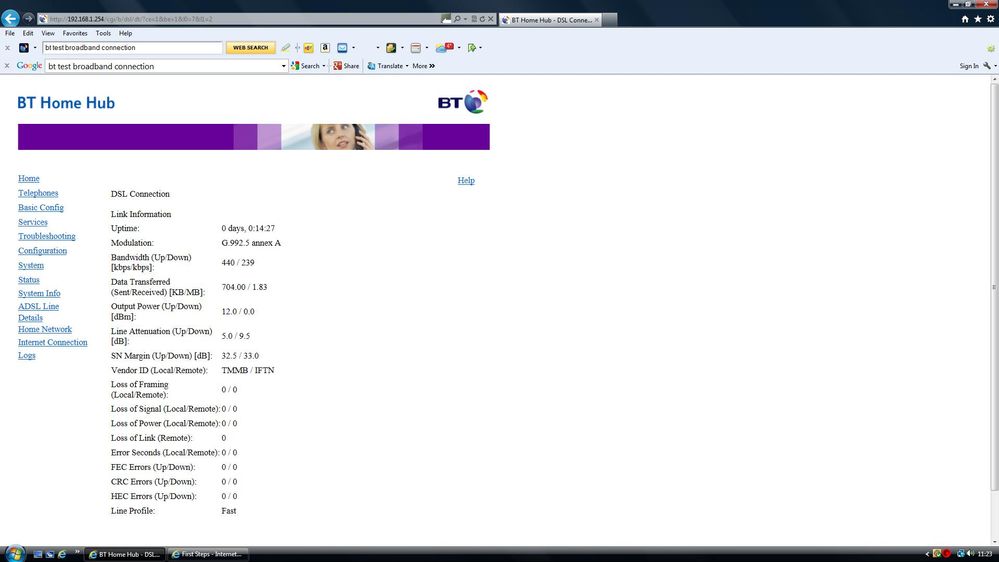This screenshot has height=562, width=999.
Task: Click the Windows Start orb
Action: 14,553
